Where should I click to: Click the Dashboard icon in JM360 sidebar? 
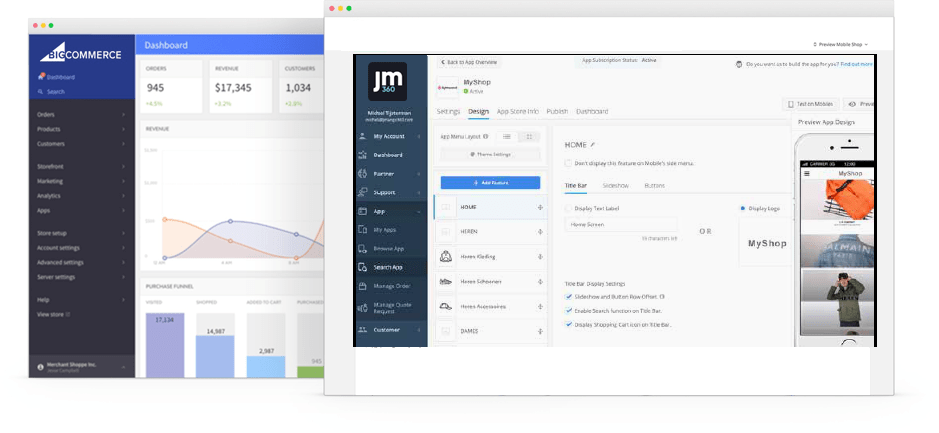pyautogui.click(x=363, y=155)
